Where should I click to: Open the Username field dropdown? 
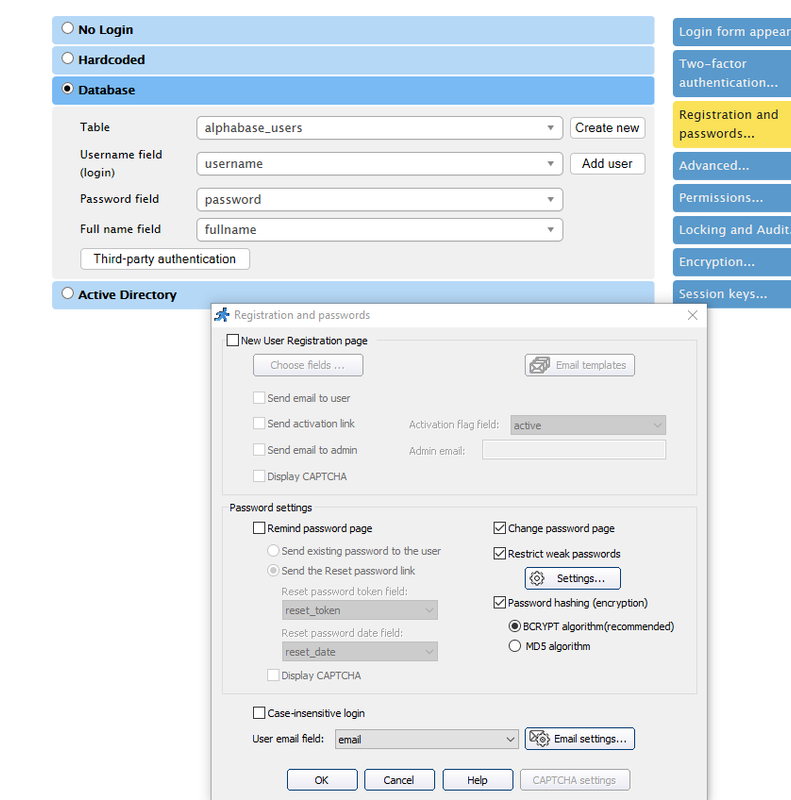coord(380,164)
